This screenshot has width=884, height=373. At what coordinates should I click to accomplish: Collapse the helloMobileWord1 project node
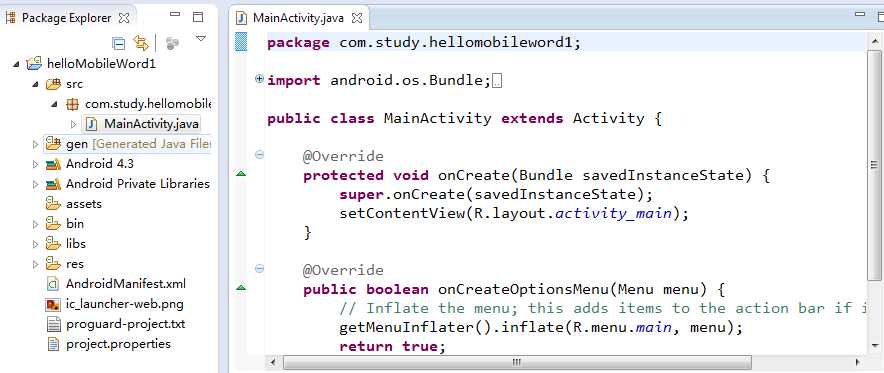tap(16, 64)
